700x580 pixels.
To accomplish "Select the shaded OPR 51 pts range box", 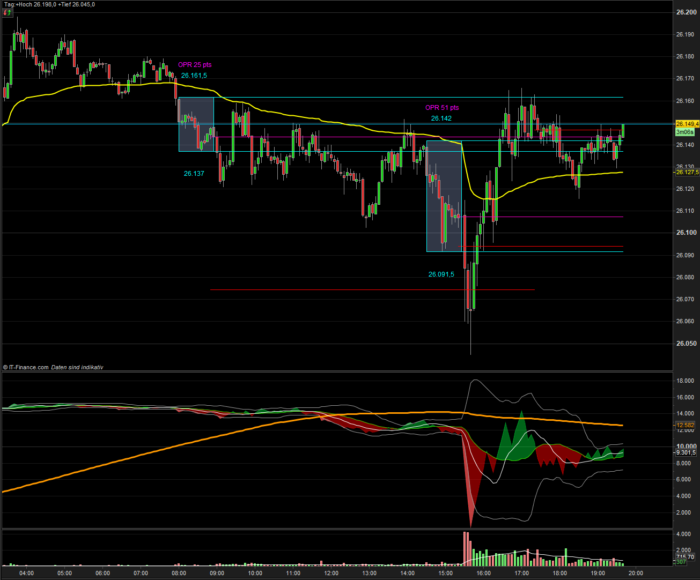I will pyautogui.click(x=444, y=196).
